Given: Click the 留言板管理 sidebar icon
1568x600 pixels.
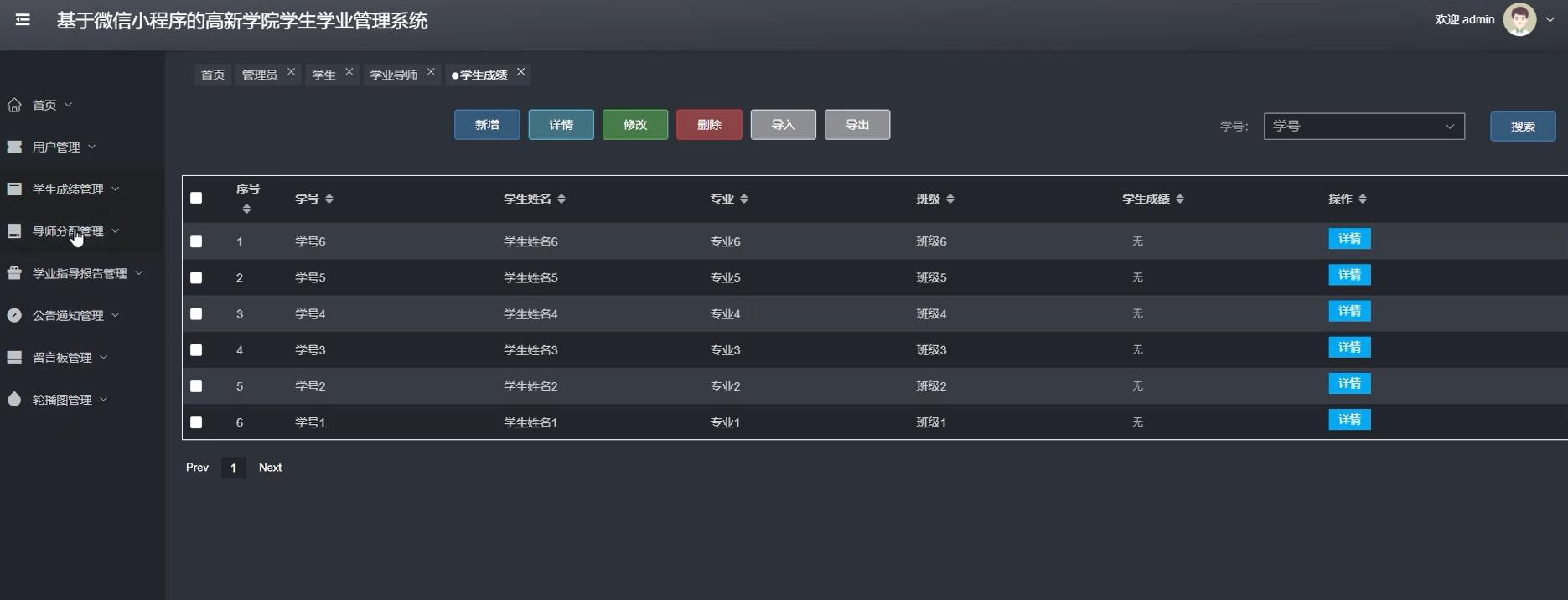Looking at the screenshot, I should 14,357.
